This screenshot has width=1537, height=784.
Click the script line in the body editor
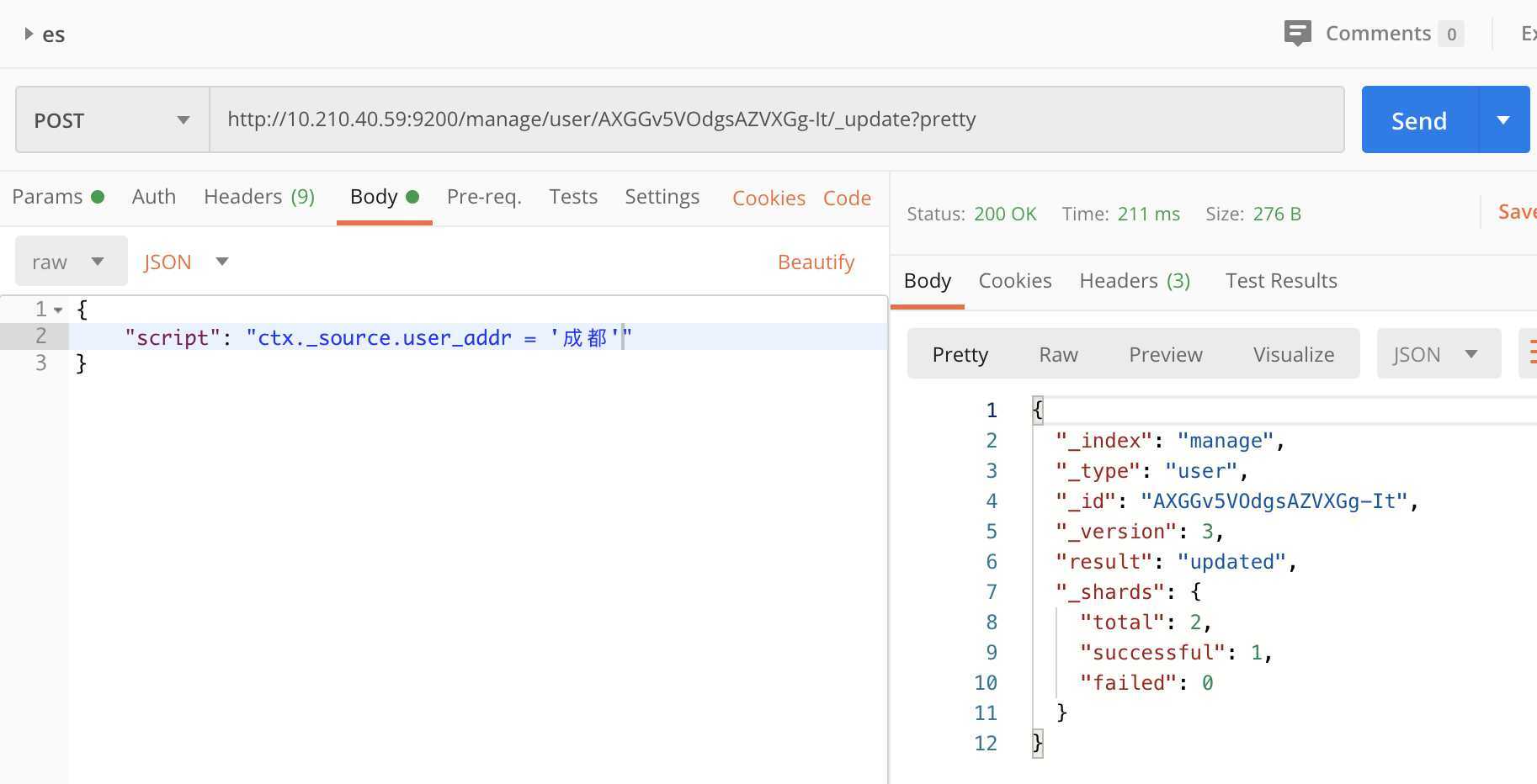click(477, 336)
